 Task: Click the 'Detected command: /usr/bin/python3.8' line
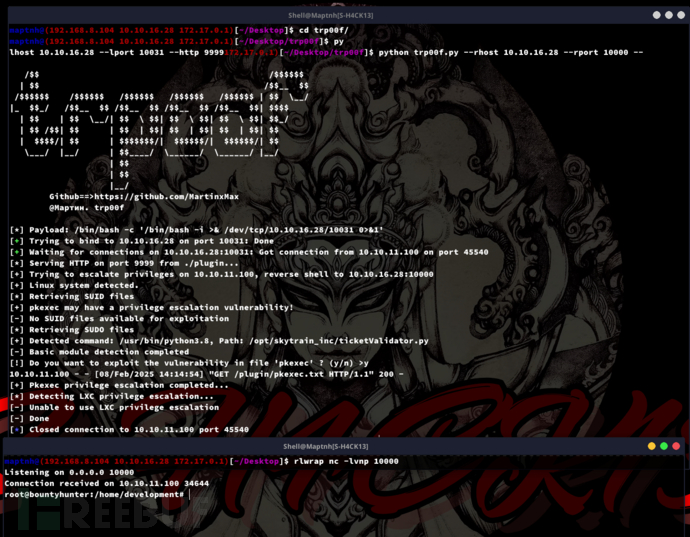[219, 341]
